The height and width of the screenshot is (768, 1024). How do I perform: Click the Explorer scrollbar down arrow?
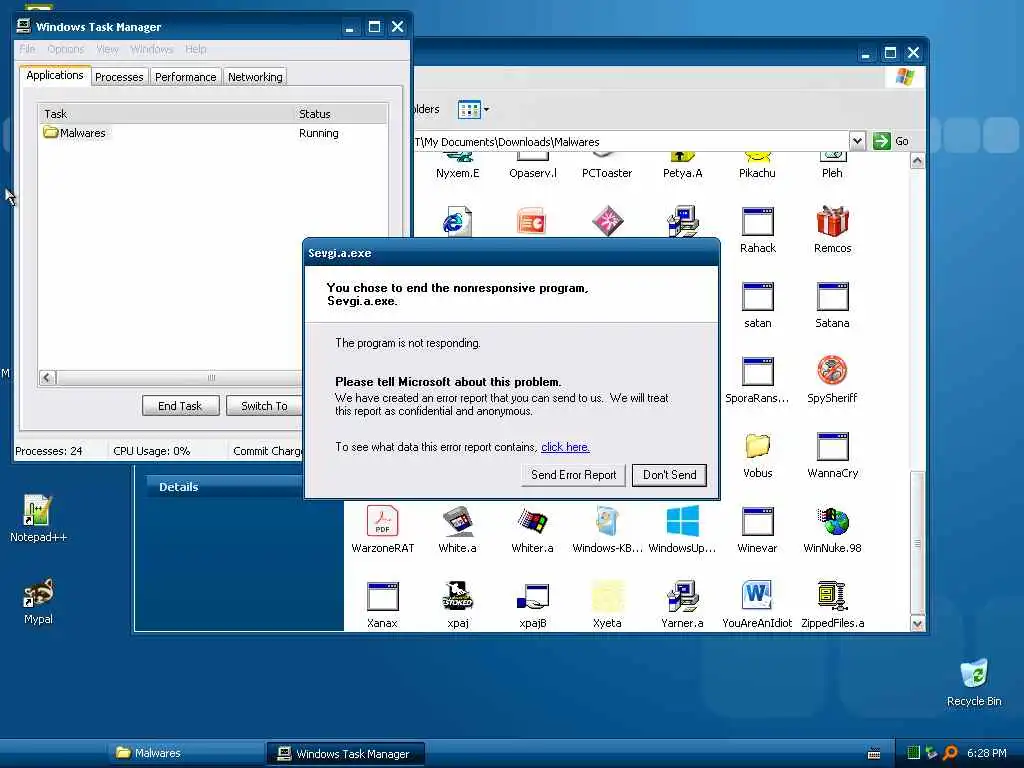click(x=918, y=624)
